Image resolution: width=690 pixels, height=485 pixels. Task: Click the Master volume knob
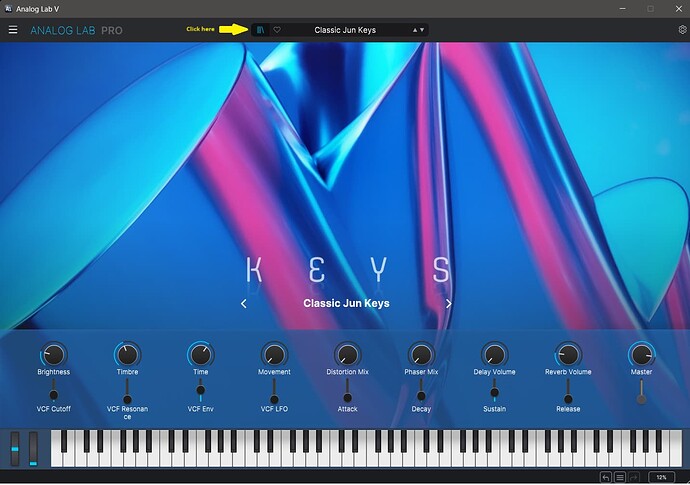pos(641,355)
